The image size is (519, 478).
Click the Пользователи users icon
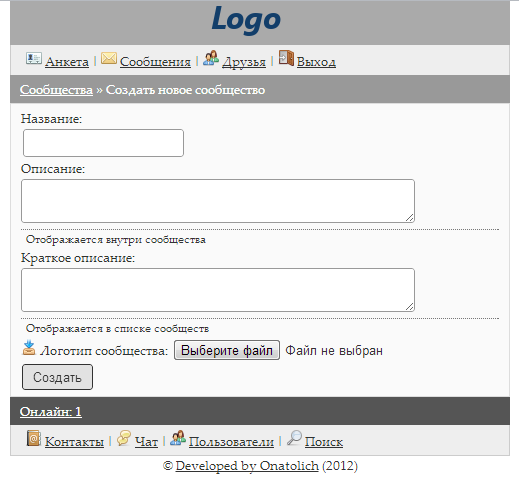click(178, 438)
